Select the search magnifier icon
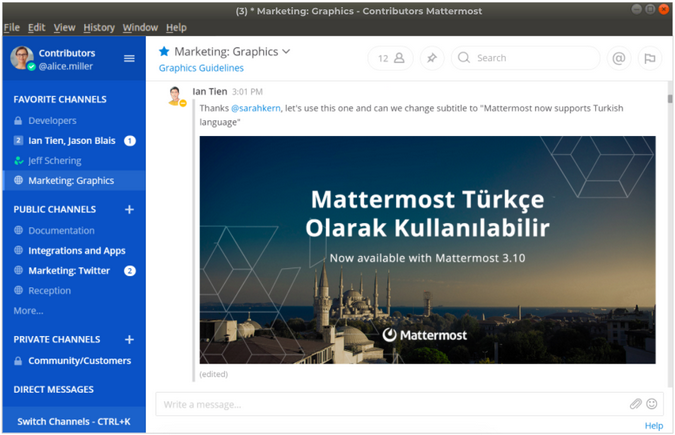This screenshot has width=675, height=435. click(464, 58)
